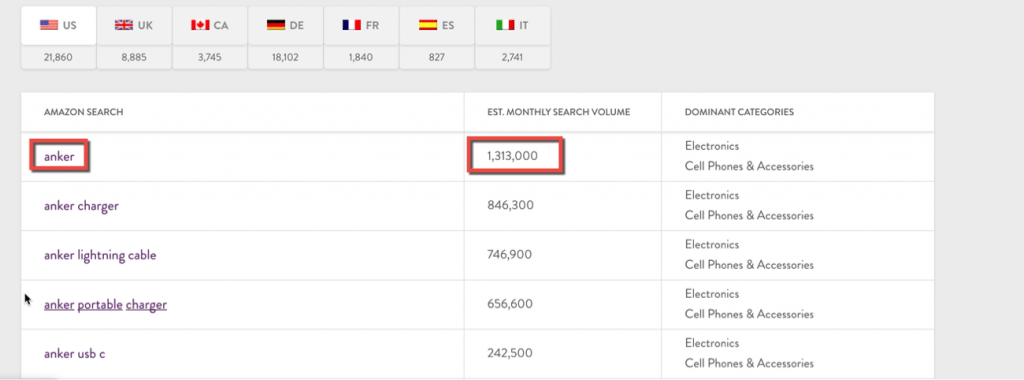Open the "anker charger" search link
Image resolution: width=1024 pixels, height=380 pixels.
coord(81,206)
